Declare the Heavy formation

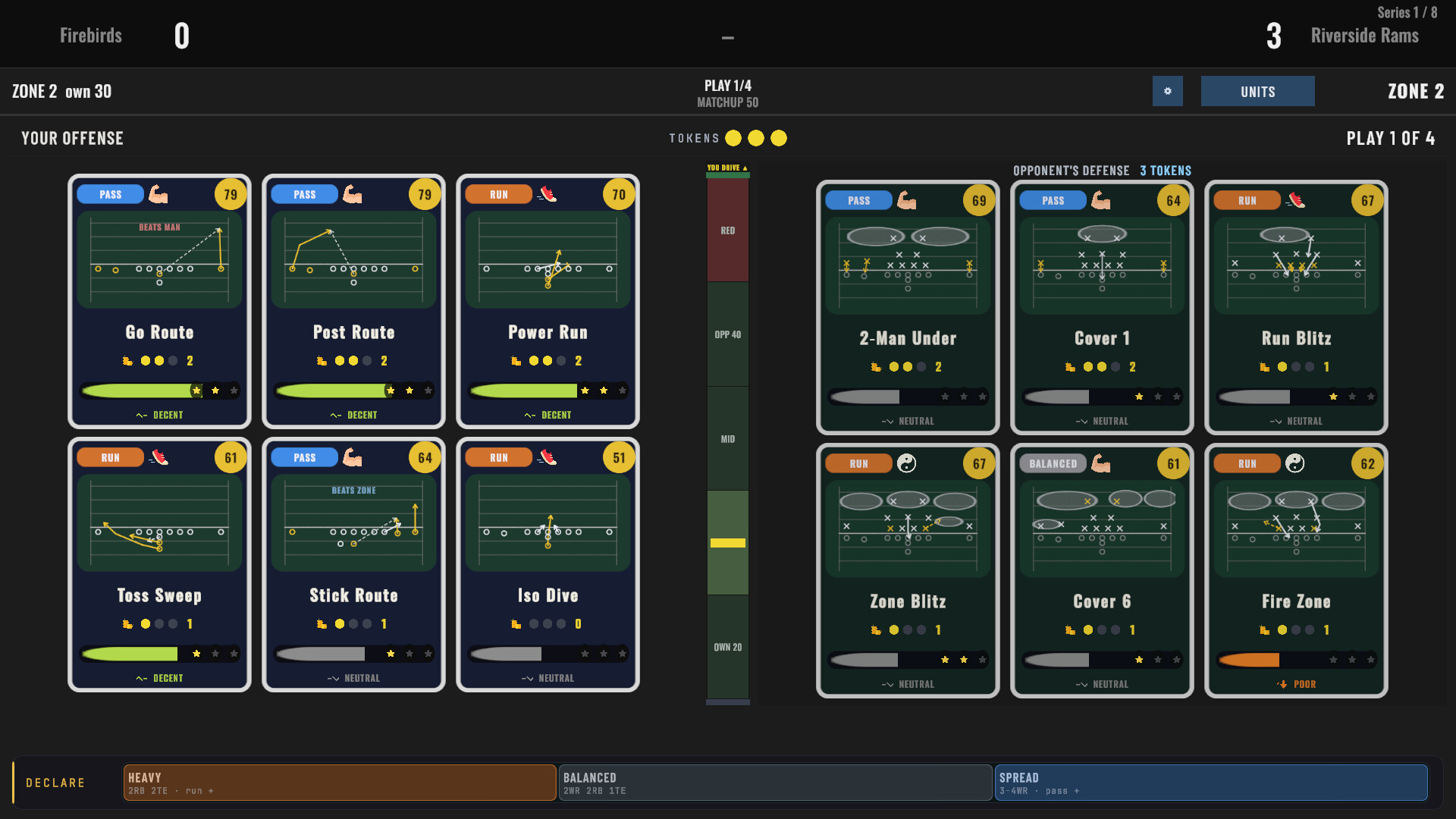click(x=340, y=783)
